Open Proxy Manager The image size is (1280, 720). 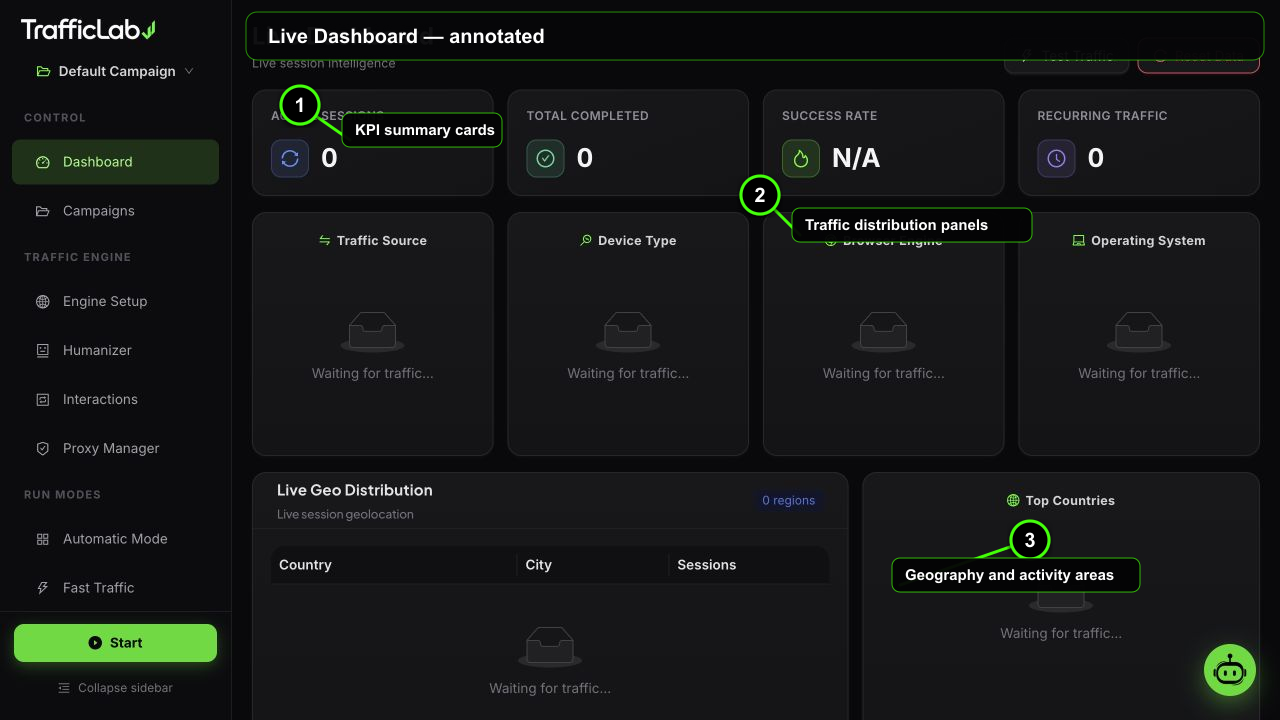pyautogui.click(x=115, y=448)
